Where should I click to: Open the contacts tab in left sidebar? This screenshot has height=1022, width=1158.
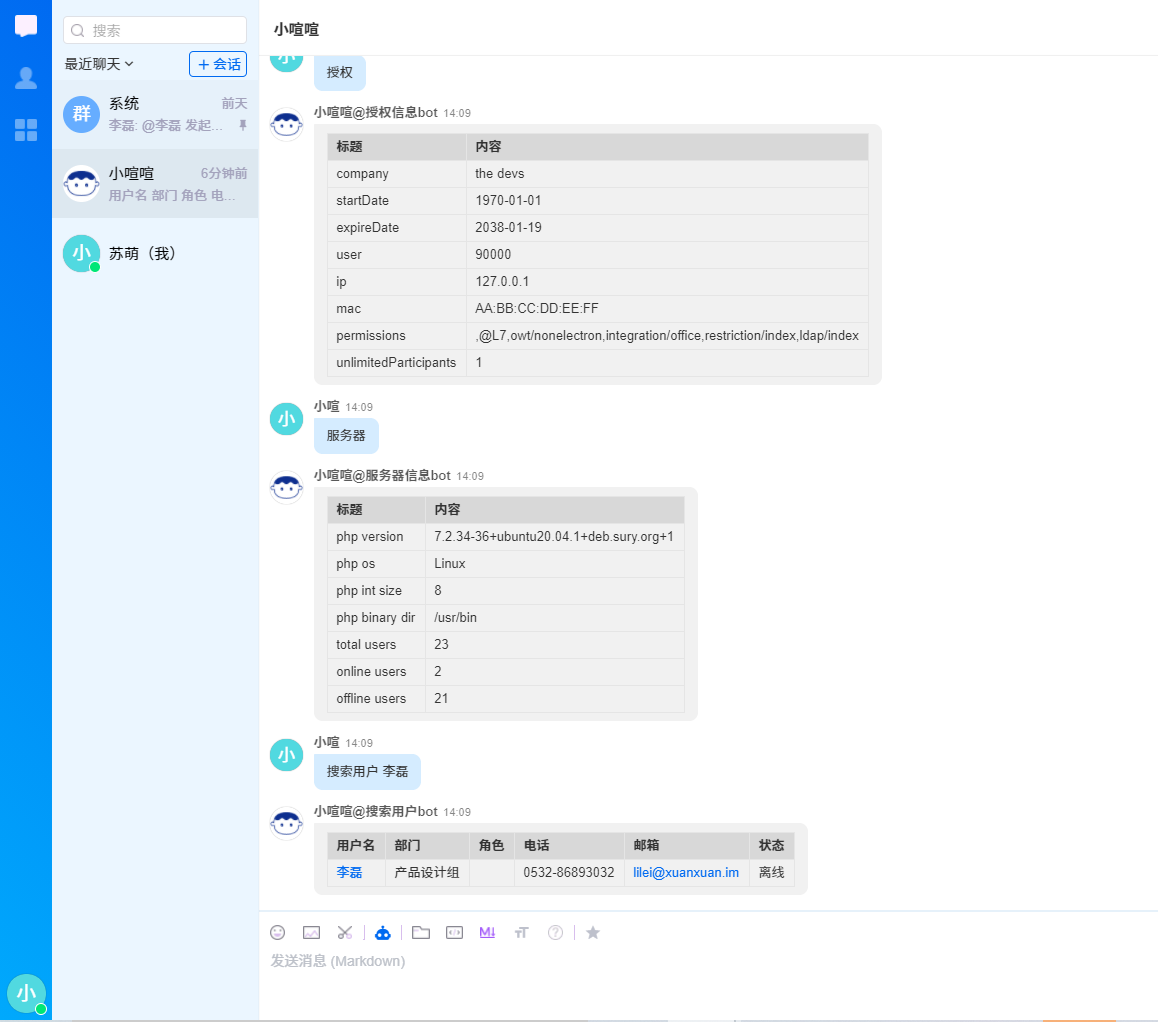(x=26, y=78)
